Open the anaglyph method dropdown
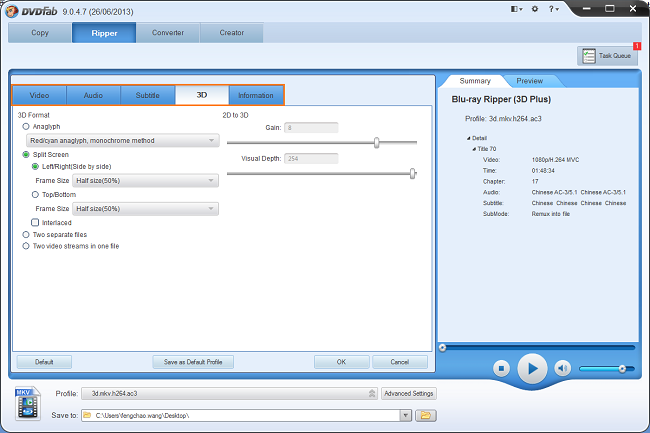This screenshot has height=433, width=650. 122,140
